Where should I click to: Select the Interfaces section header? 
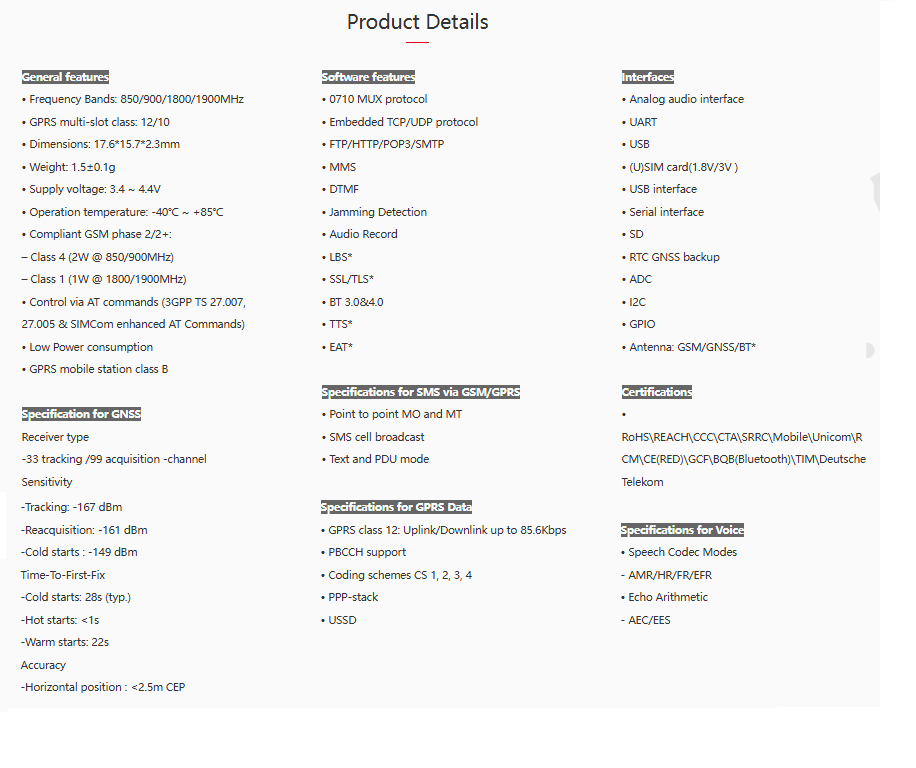pos(648,77)
